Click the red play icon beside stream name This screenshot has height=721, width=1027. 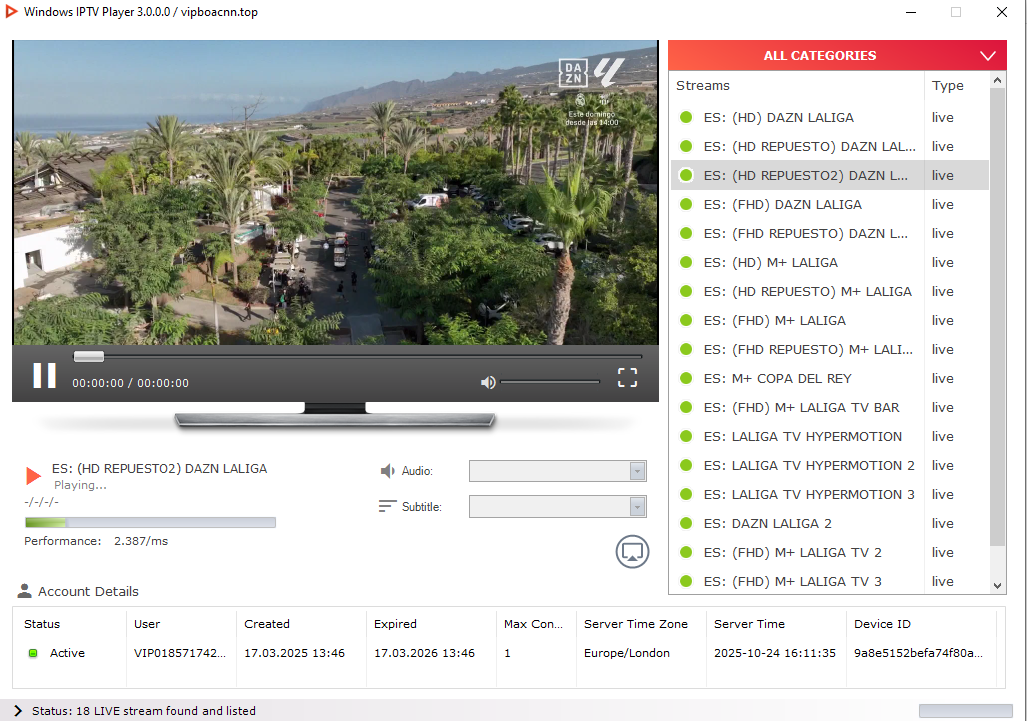(34, 476)
